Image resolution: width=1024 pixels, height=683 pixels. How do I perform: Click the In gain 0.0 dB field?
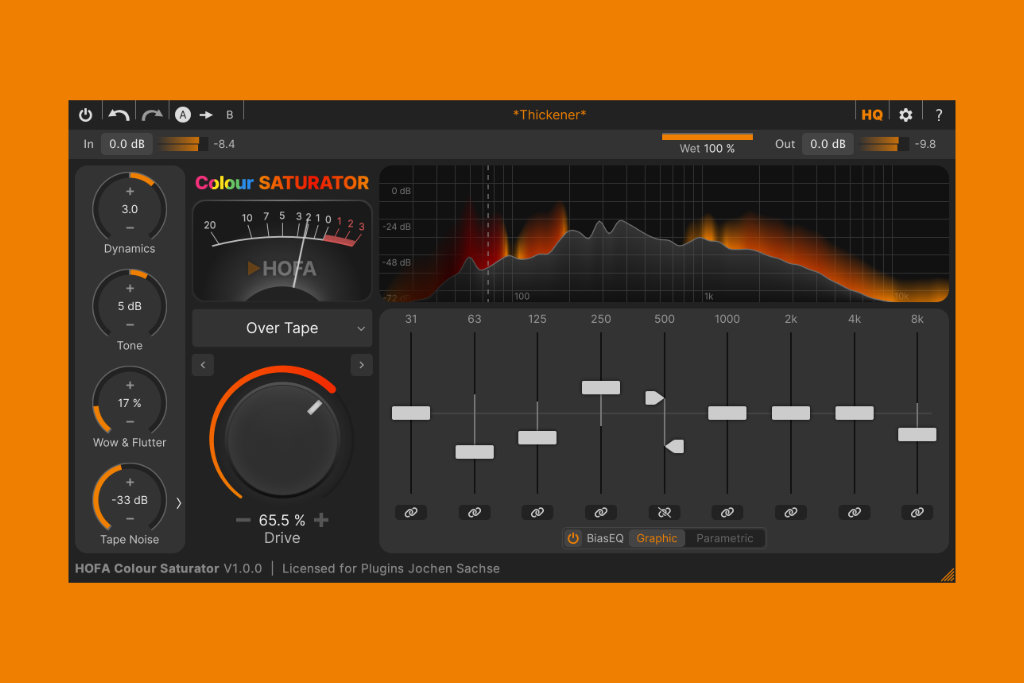click(x=126, y=144)
